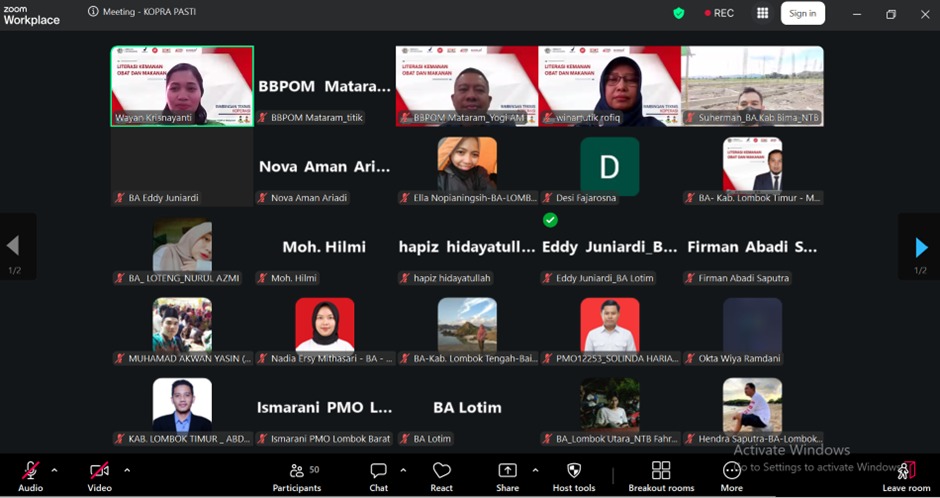This screenshot has height=498, width=940.
Task: Expand the Share options arrow
Action: coord(535,470)
